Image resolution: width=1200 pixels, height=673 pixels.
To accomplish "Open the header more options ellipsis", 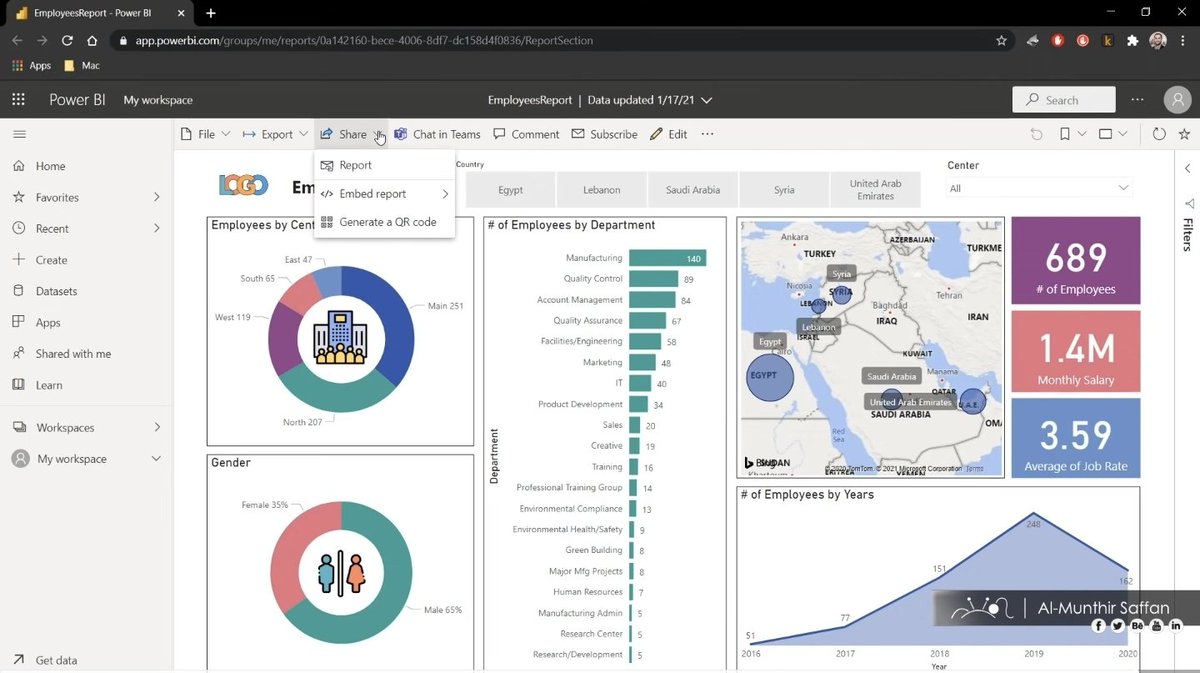I will click(x=1137, y=100).
